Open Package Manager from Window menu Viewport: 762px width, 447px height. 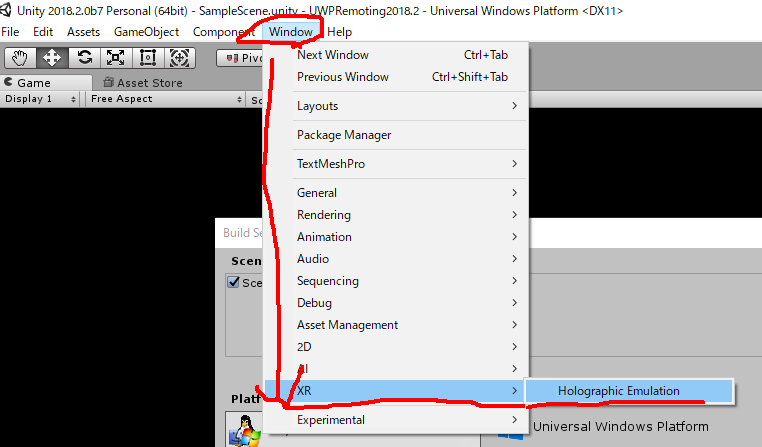(395, 135)
